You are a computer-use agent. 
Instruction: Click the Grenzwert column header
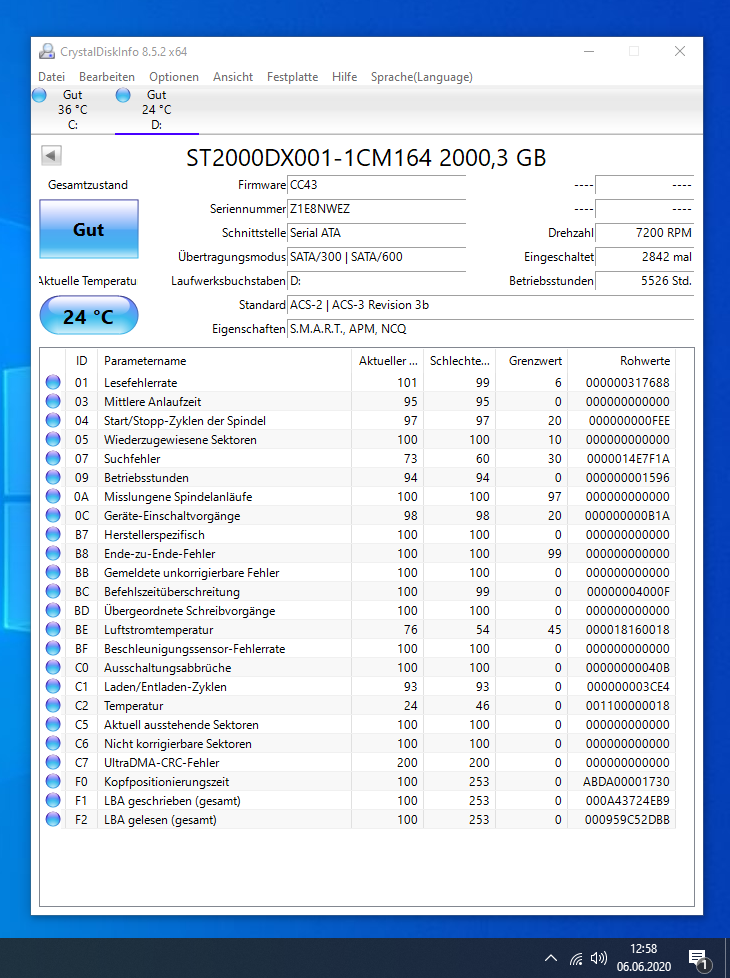532,361
